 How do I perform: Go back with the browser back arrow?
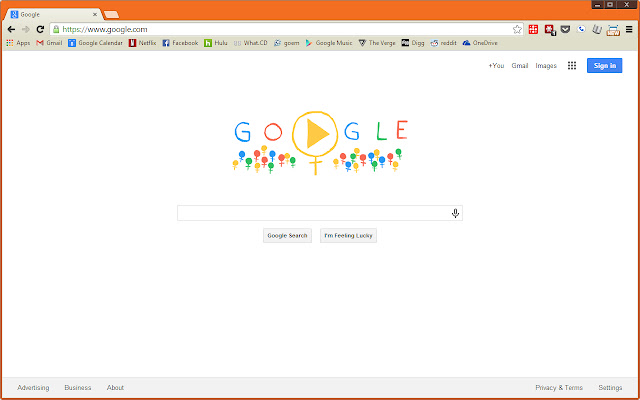[x=11, y=29]
